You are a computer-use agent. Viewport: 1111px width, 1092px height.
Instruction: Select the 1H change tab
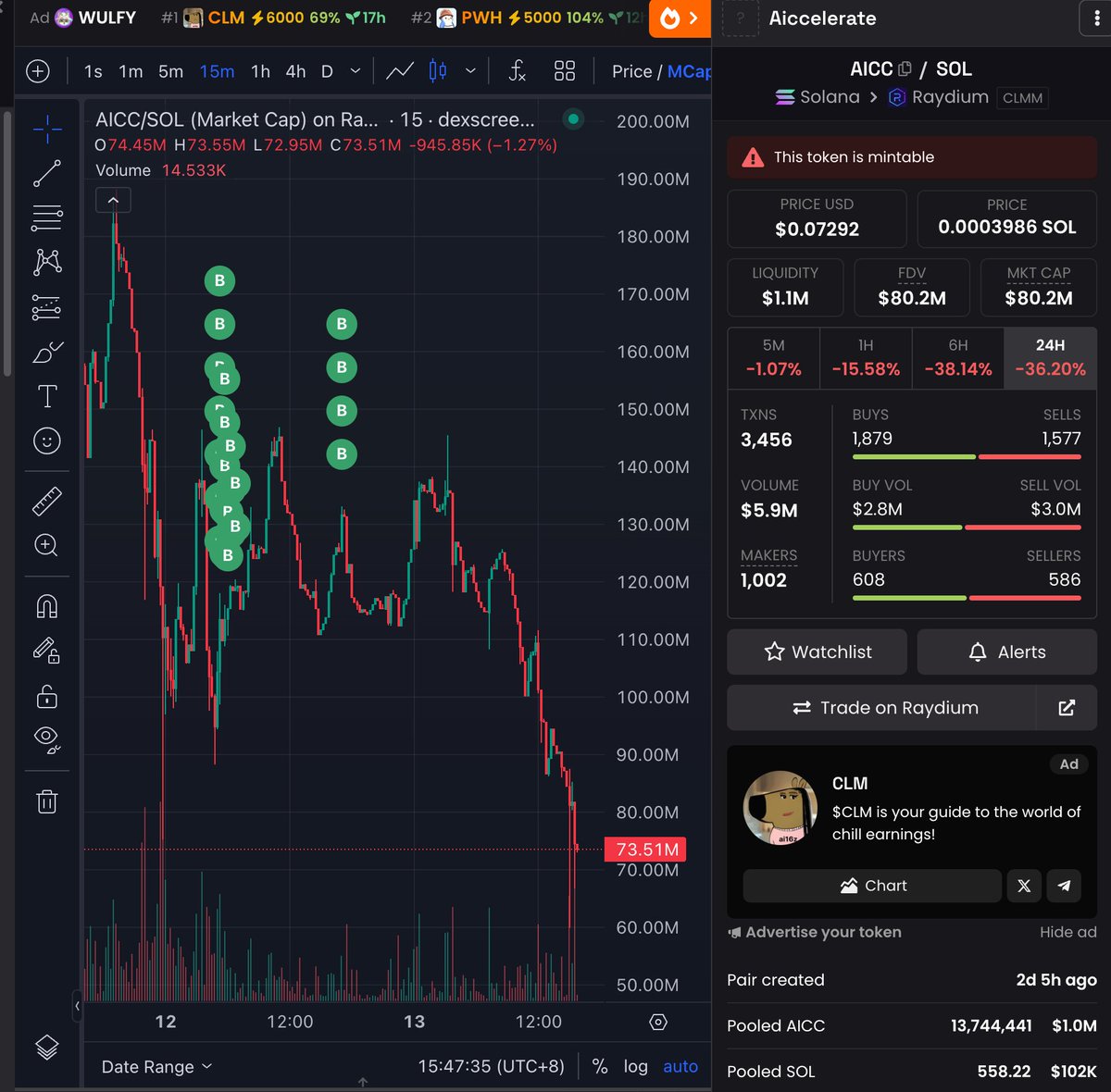(866, 357)
